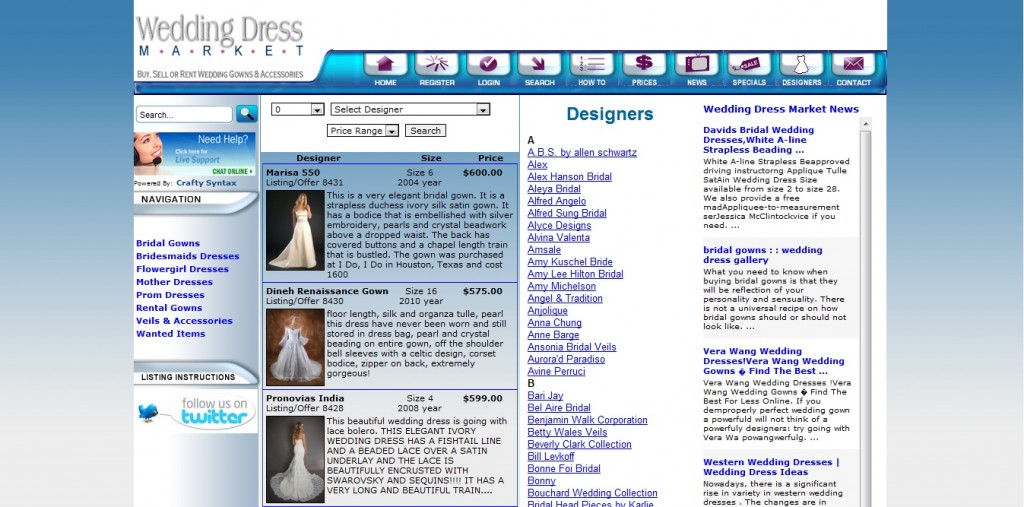Open designer Angel & Tradition
Image resolution: width=1024 pixels, height=507 pixels.
click(565, 299)
